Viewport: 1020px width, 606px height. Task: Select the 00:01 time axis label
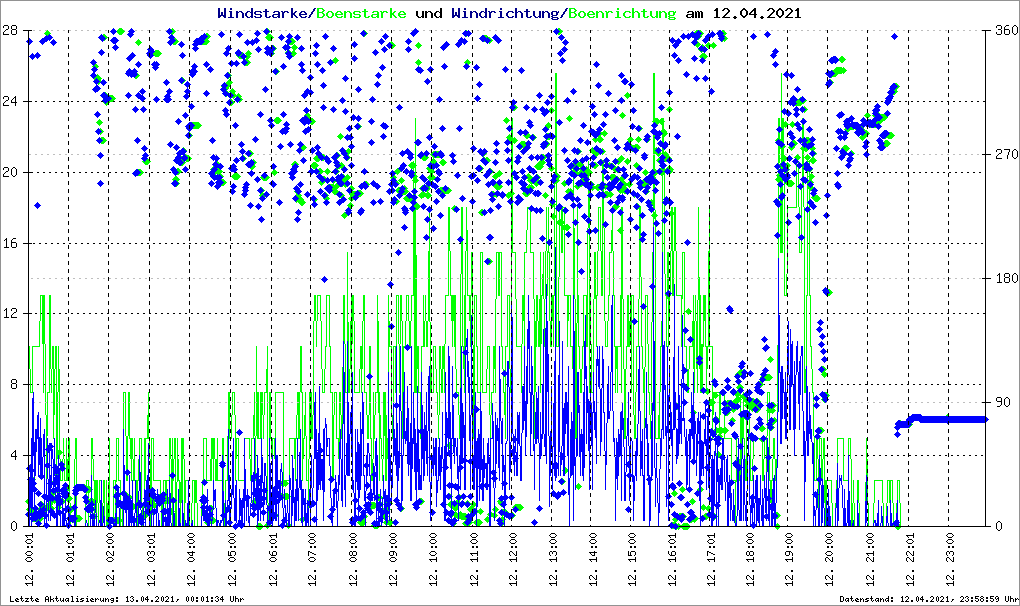coord(30,565)
